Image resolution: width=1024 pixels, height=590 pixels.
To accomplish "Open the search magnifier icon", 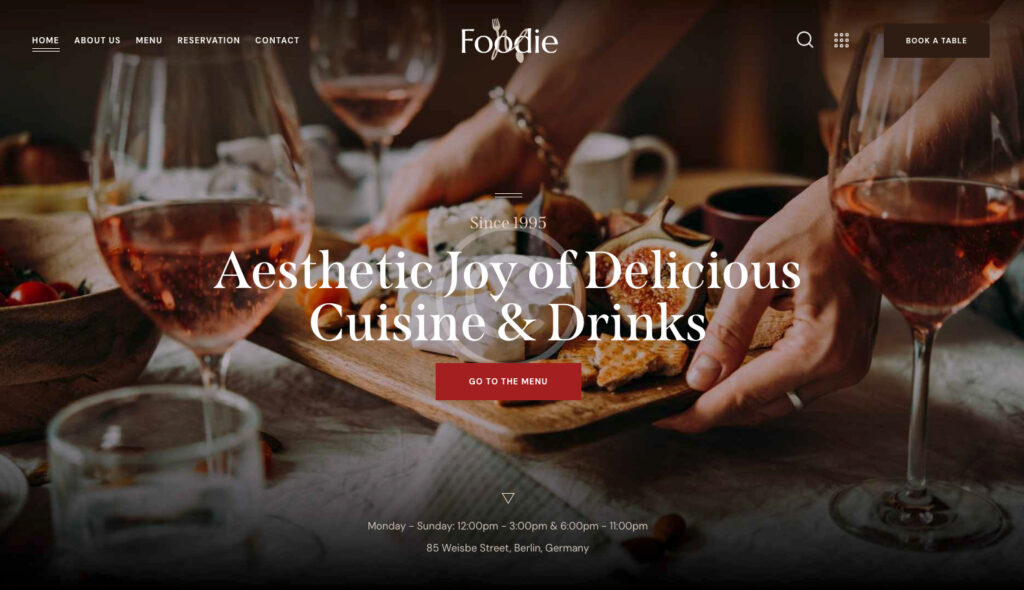I will coord(805,40).
